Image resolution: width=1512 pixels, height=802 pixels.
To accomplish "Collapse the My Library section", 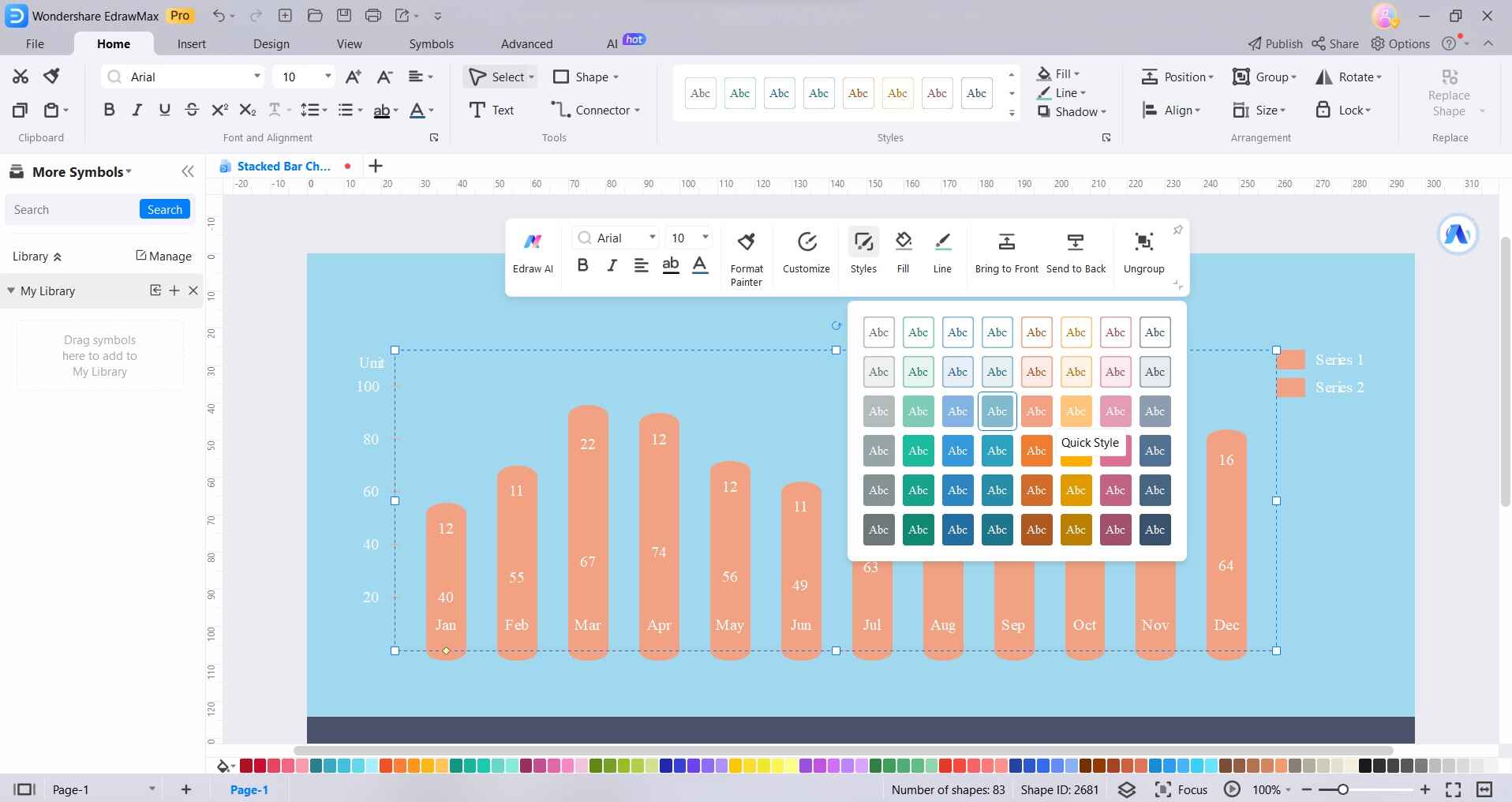I will pos(11,290).
